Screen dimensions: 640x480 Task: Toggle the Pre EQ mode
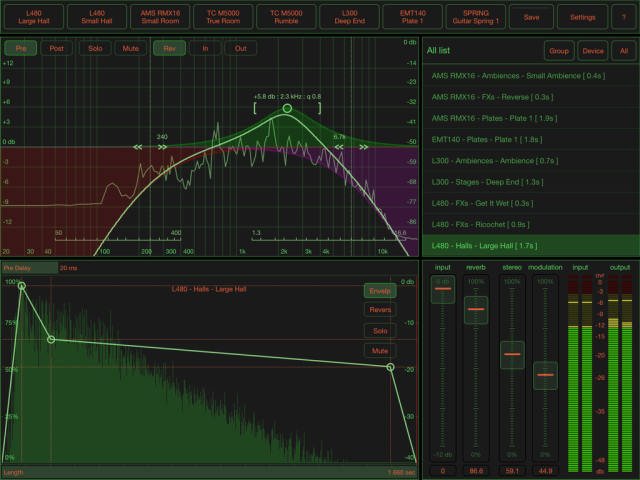(21, 48)
